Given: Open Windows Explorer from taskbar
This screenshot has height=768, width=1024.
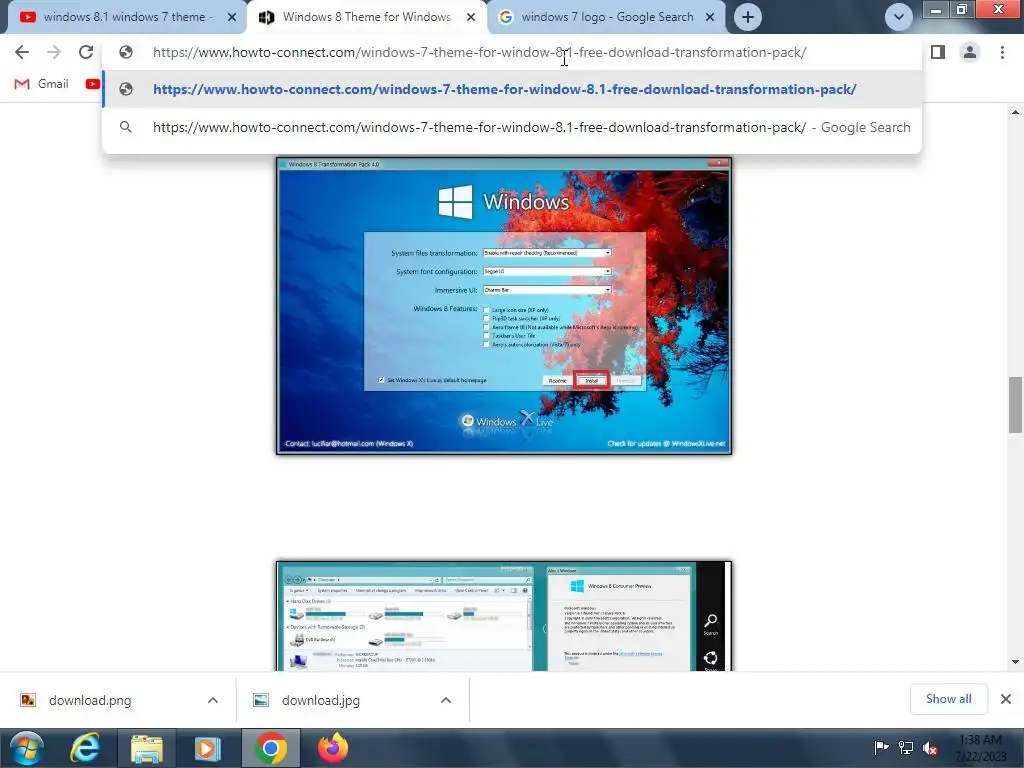Looking at the screenshot, I should [x=147, y=748].
